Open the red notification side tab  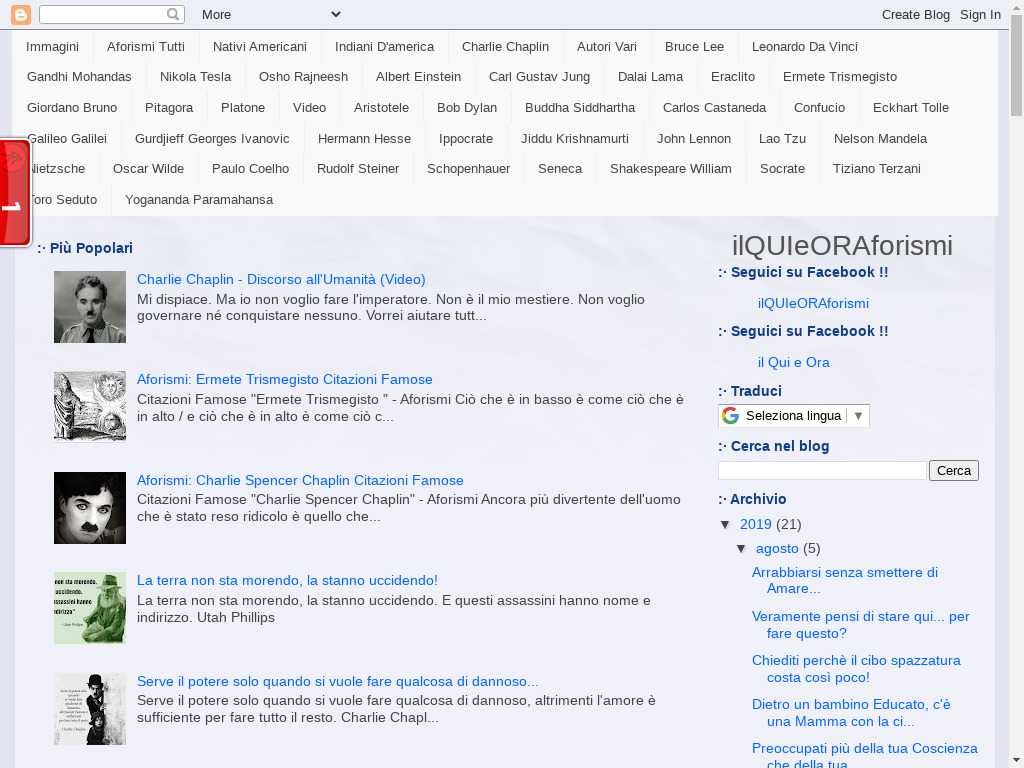[x=14, y=193]
